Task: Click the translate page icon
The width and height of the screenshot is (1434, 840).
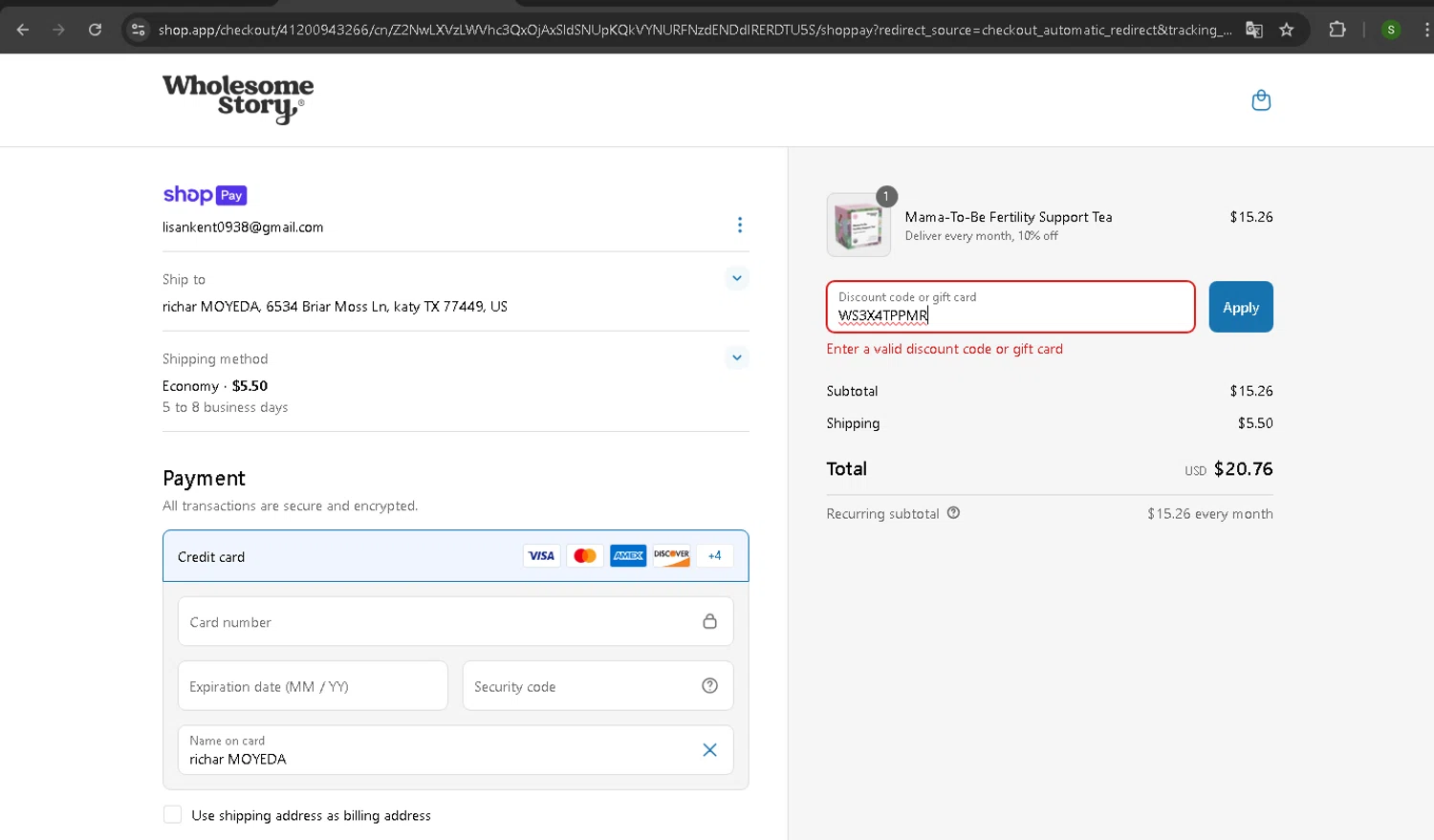Action: click(1253, 30)
